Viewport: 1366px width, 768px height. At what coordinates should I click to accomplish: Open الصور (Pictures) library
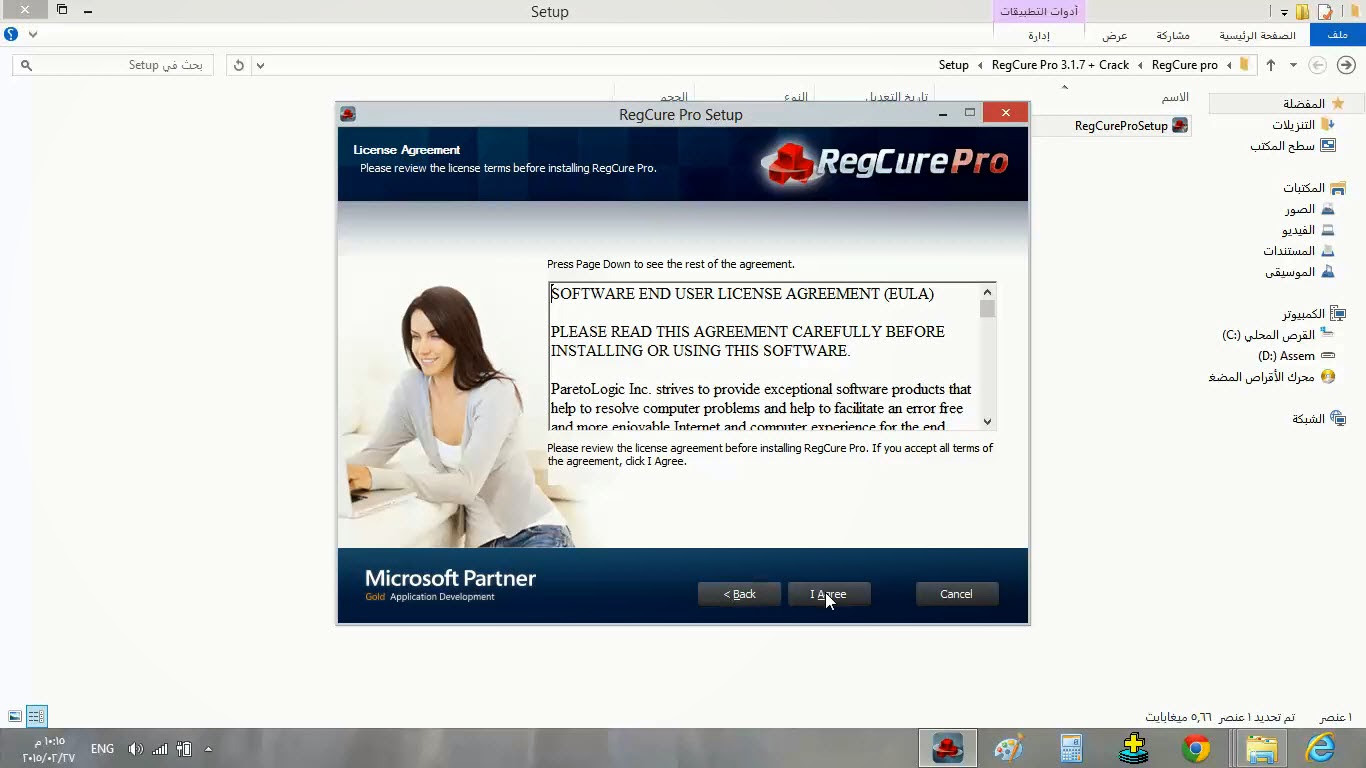(1309, 210)
